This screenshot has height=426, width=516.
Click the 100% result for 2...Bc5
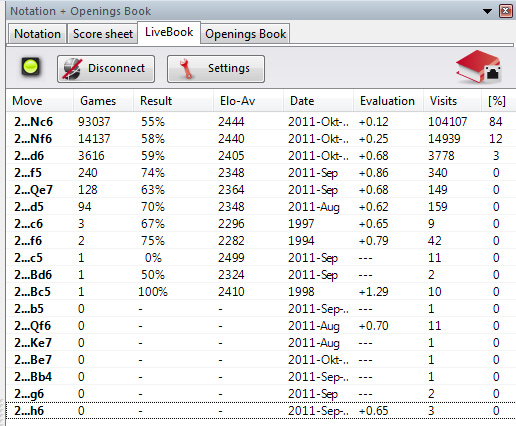tap(153, 292)
